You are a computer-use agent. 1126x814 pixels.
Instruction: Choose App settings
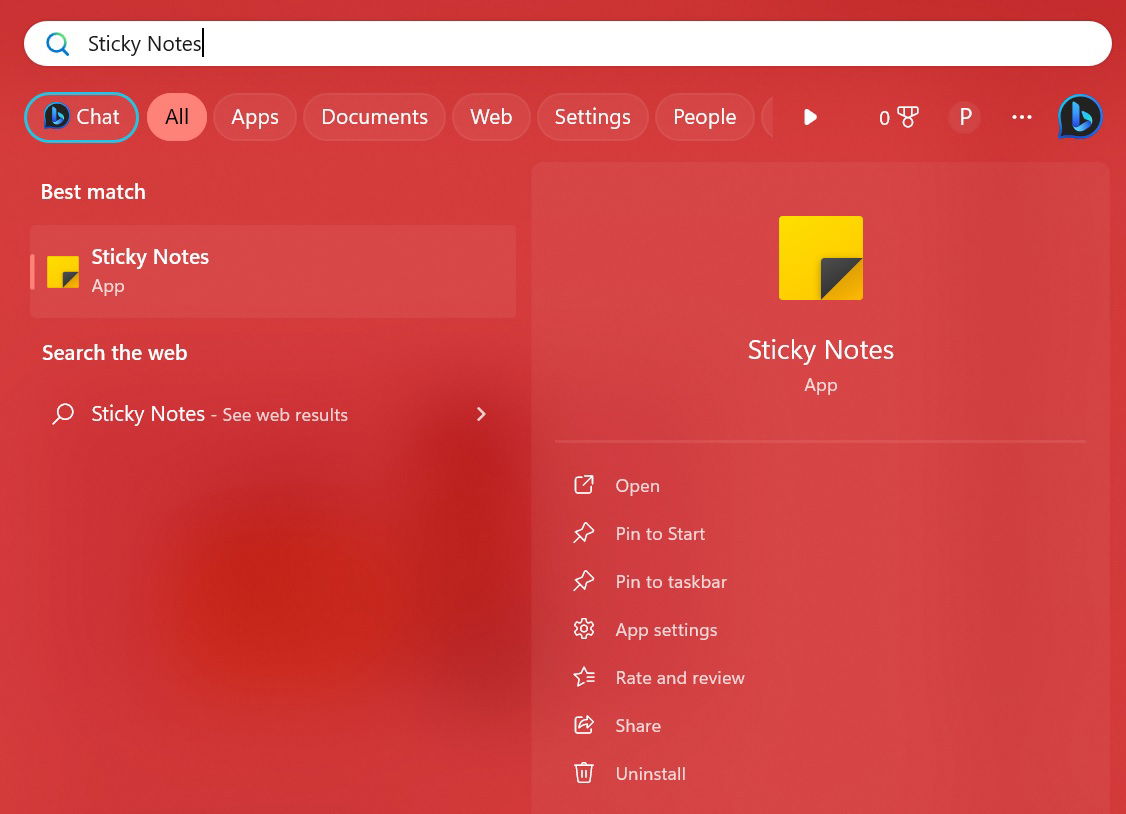click(666, 630)
